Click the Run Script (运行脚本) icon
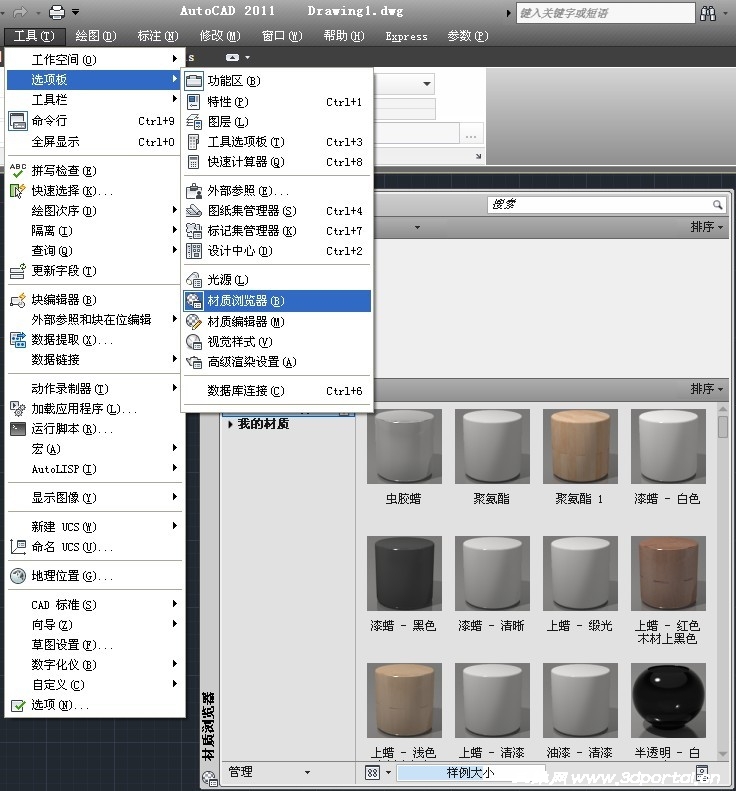 click(x=18, y=429)
